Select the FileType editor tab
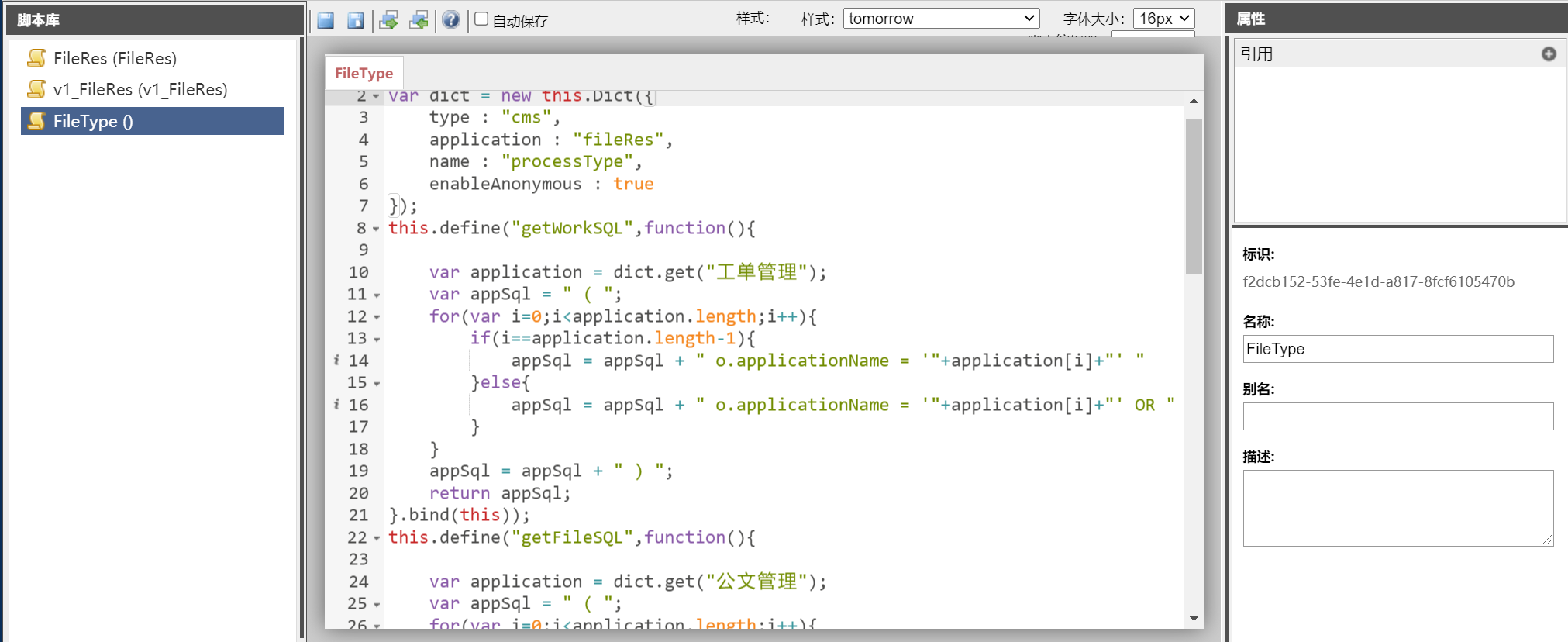This screenshot has height=642, width=1568. click(x=364, y=73)
